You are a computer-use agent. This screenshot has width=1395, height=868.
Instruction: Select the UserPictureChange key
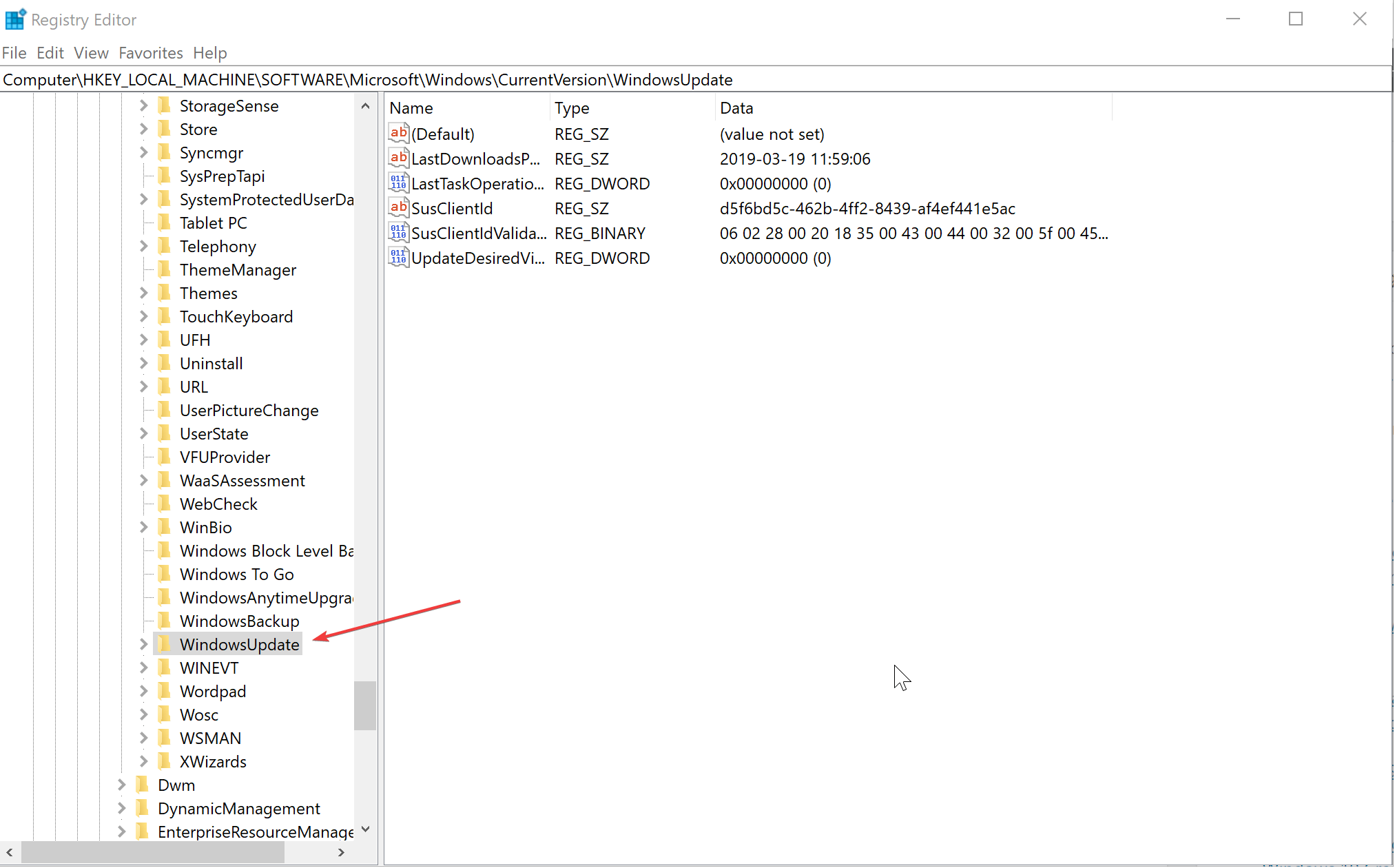point(249,410)
